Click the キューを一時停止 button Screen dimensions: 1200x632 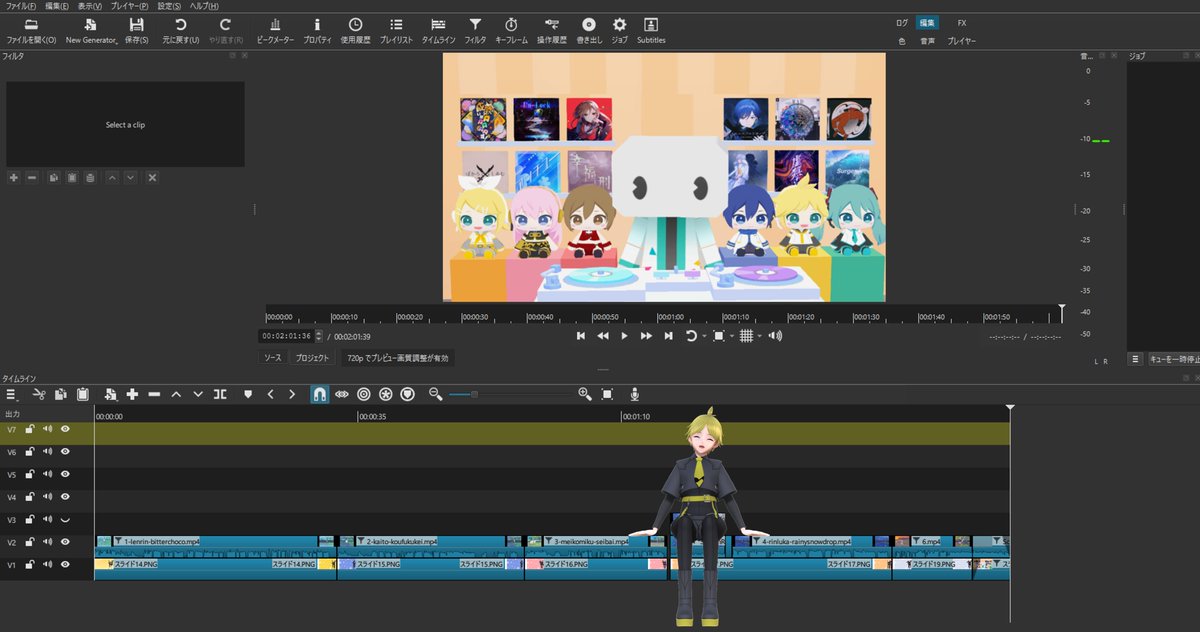1172,359
